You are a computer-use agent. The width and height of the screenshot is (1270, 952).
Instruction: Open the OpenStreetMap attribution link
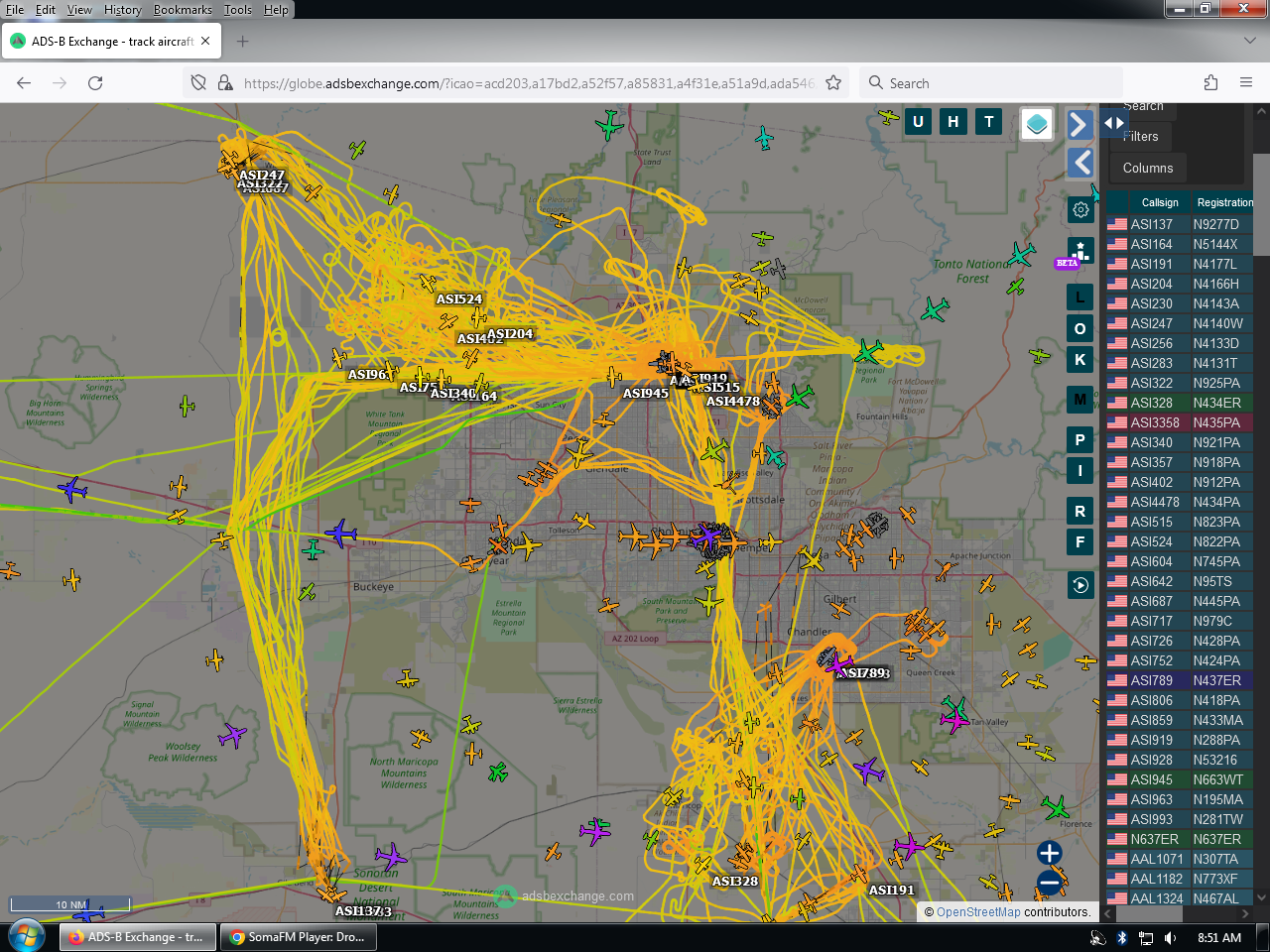(978, 912)
